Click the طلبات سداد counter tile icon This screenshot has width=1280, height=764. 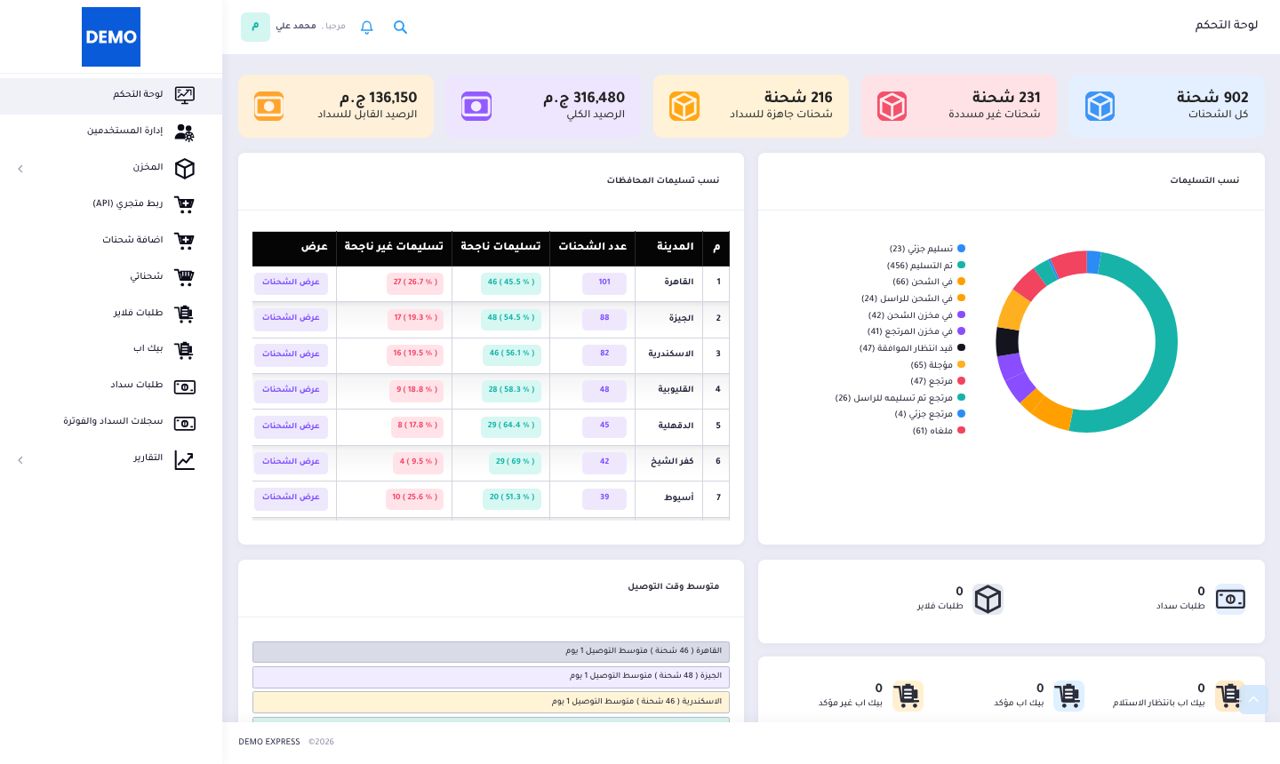coord(1231,599)
